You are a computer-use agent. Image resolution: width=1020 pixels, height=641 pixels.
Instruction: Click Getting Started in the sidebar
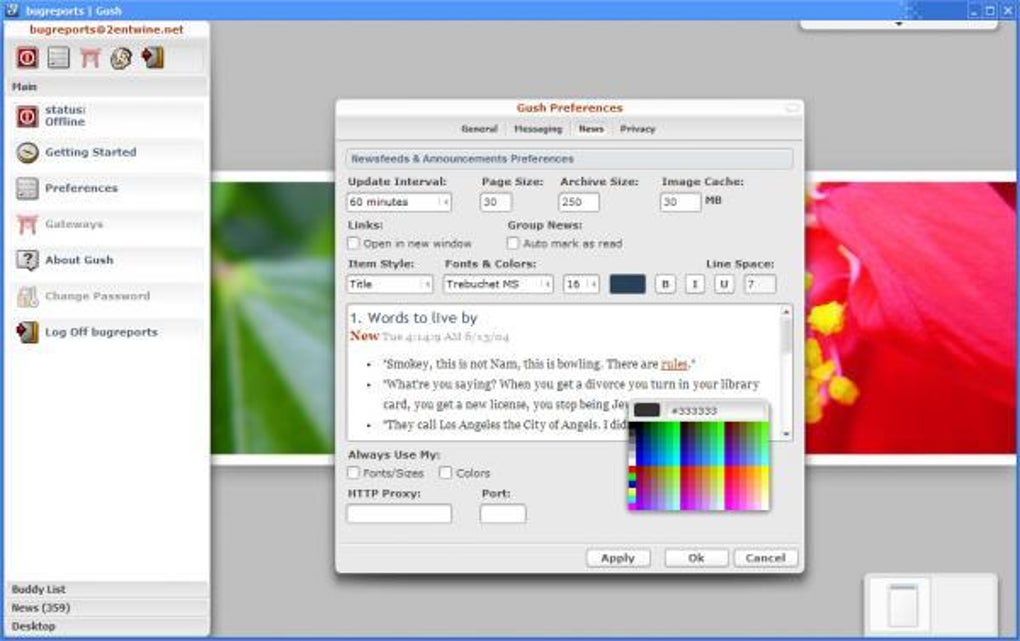pos(90,152)
